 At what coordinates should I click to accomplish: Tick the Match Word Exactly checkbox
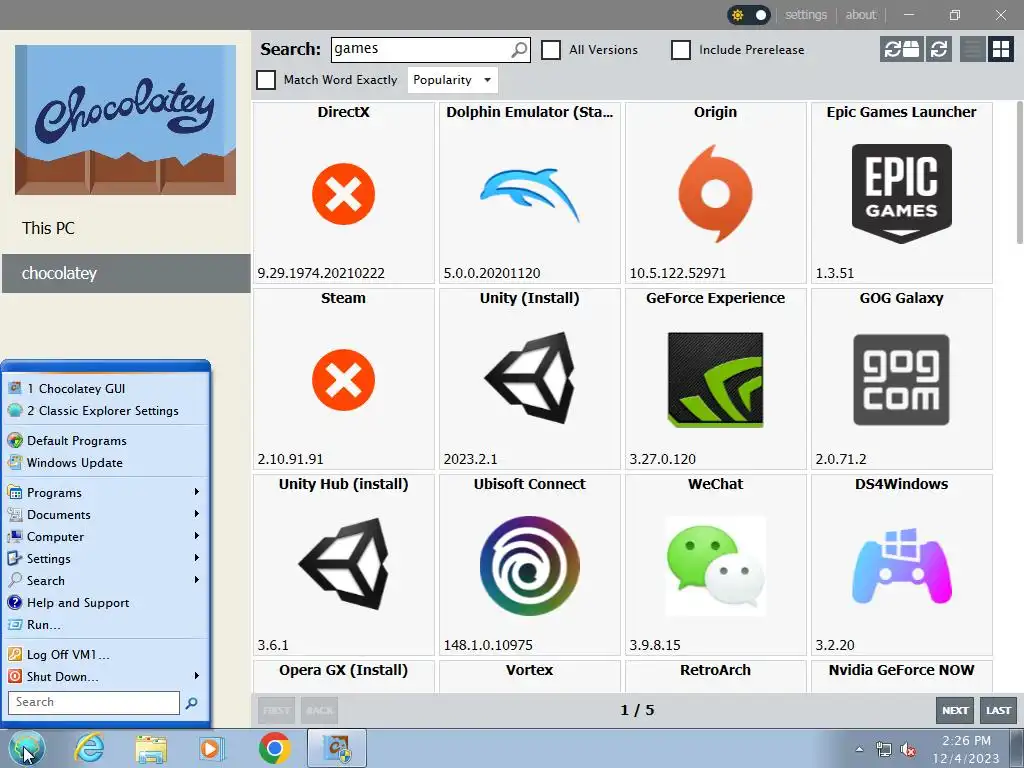(266, 80)
